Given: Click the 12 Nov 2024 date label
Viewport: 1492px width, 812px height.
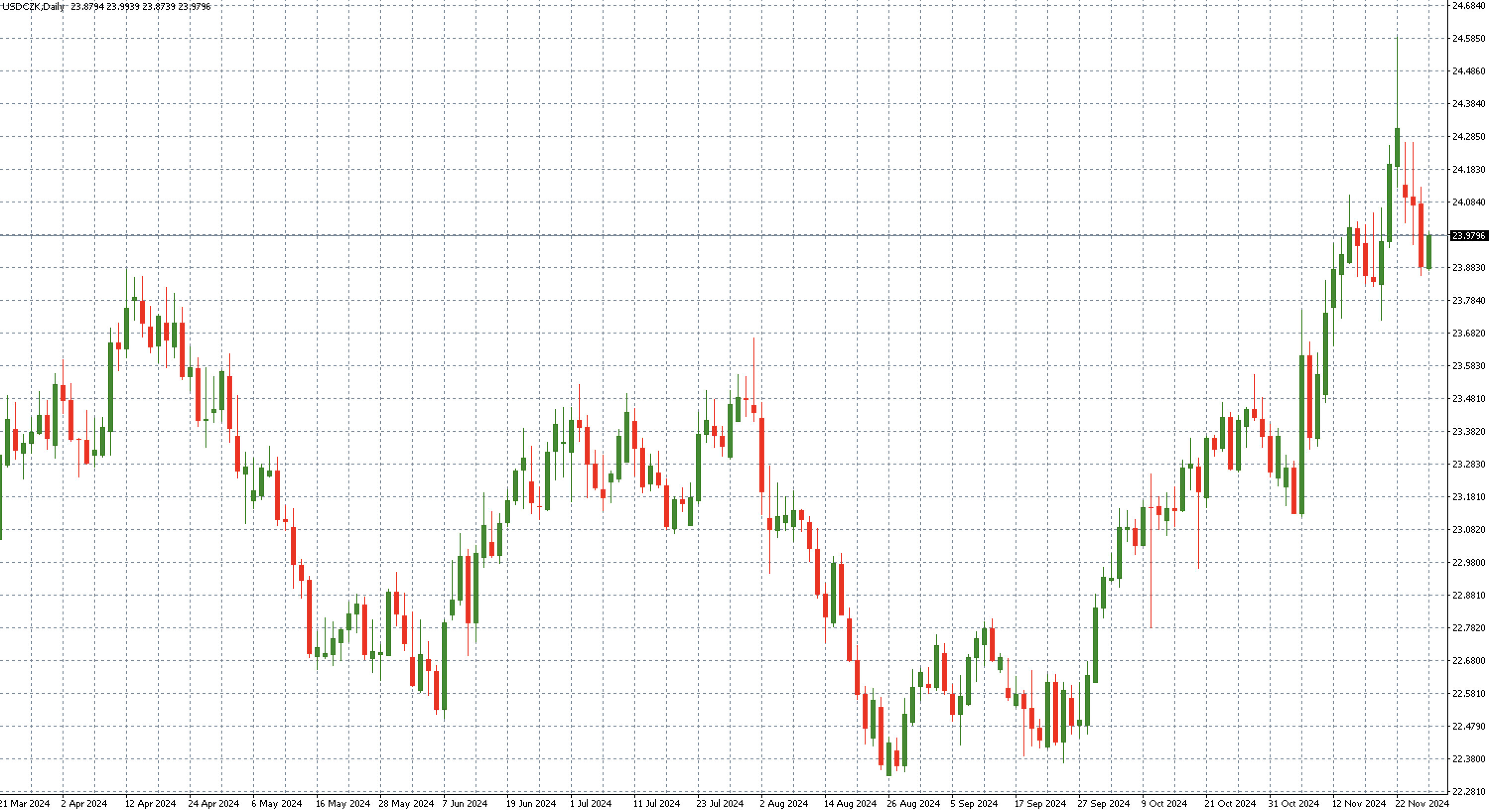Looking at the screenshot, I should 1359,804.
